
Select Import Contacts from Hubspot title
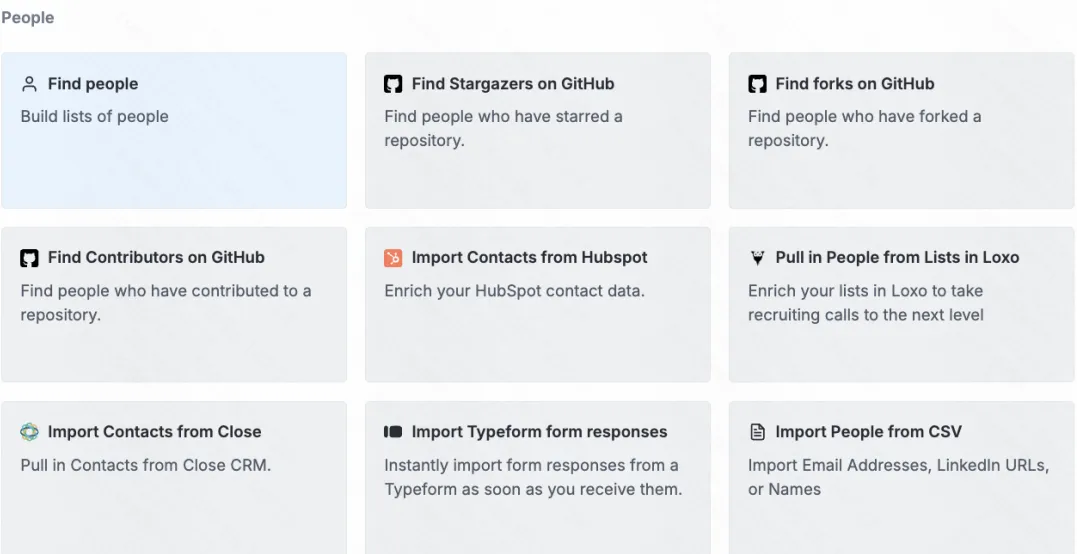(x=530, y=257)
